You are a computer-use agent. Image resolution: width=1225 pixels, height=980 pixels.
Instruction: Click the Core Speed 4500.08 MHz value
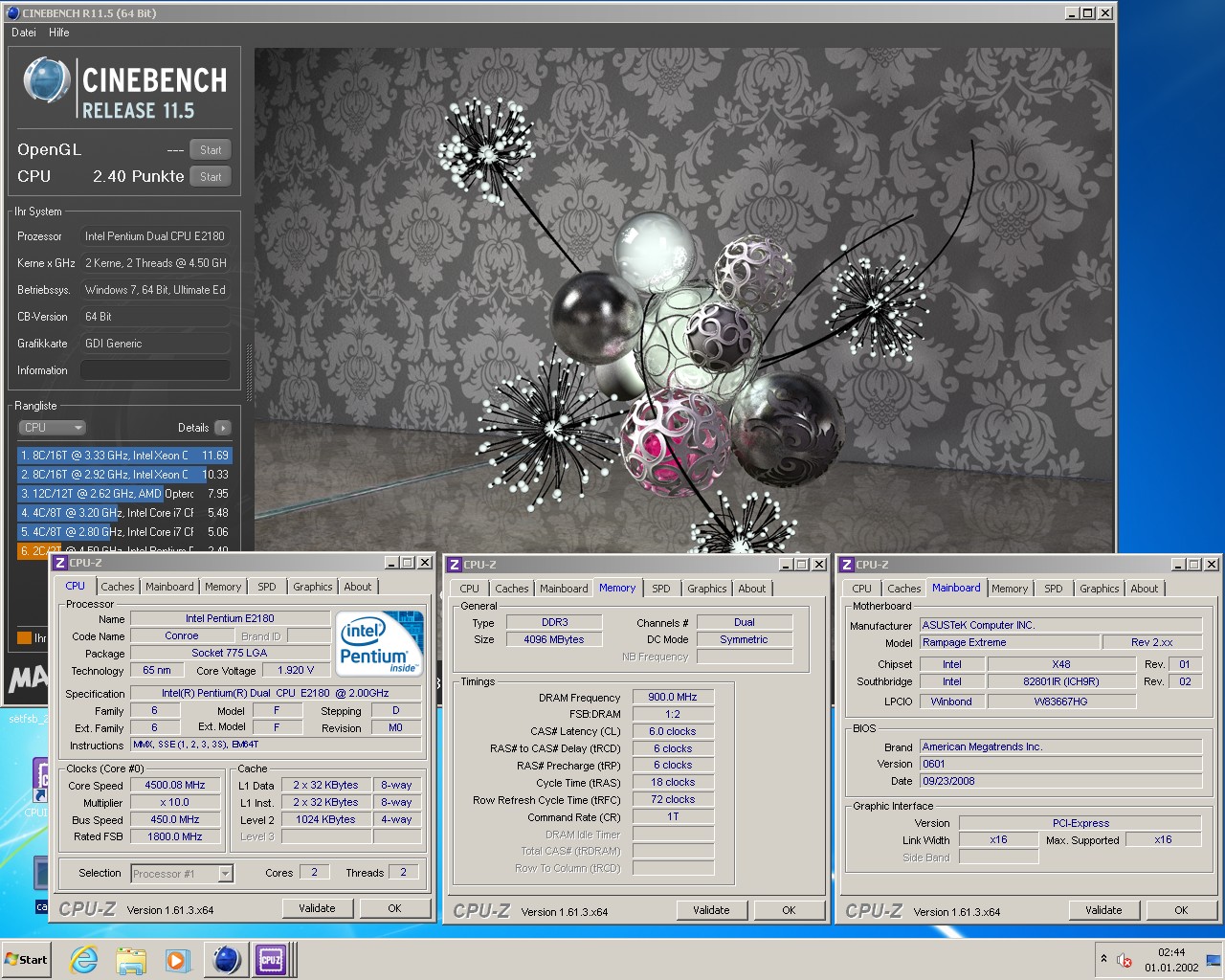175,785
